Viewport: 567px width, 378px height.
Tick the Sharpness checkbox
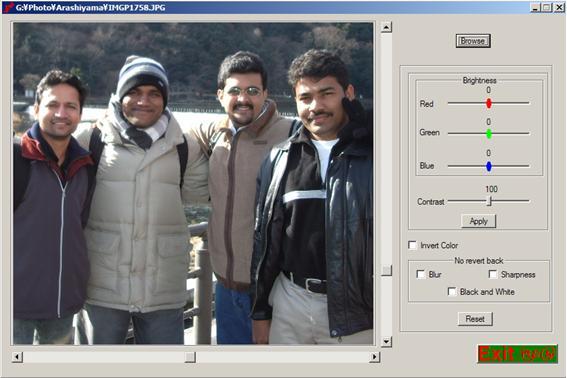pyautogui.click(x=493, y=274)
